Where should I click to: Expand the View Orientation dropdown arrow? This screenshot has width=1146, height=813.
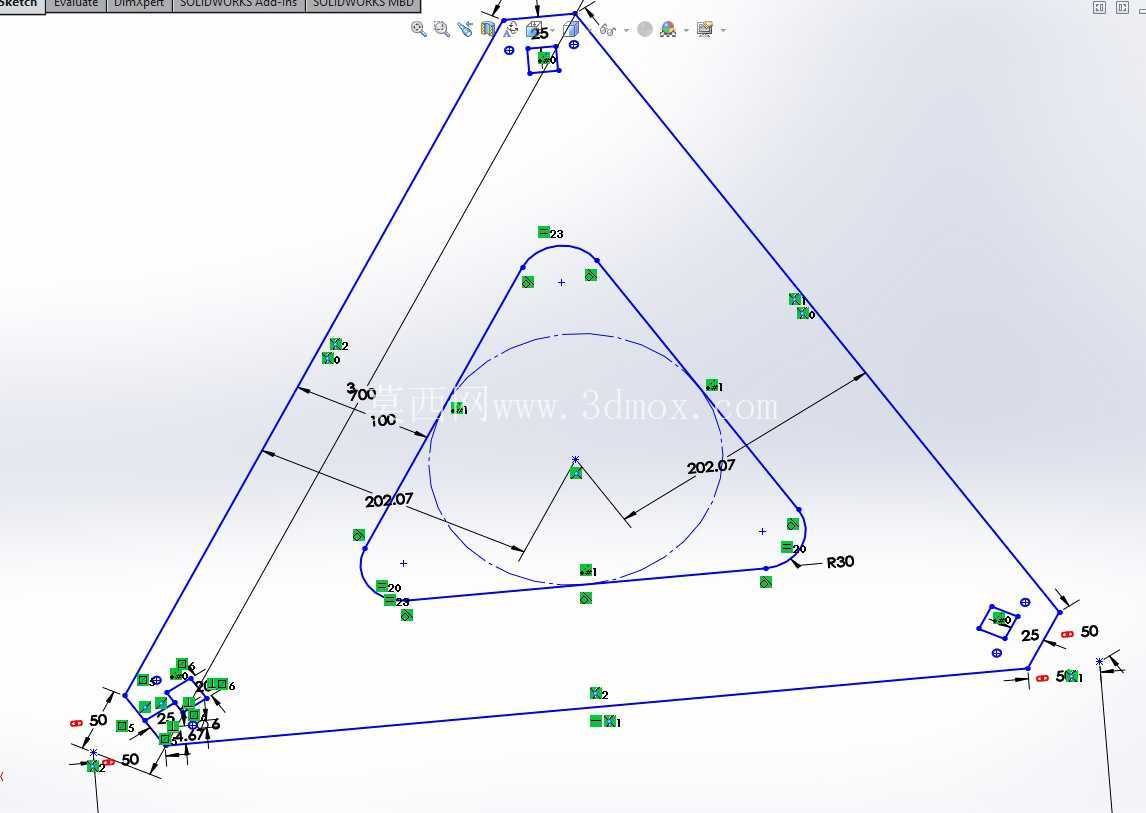[x=552, y=31]
